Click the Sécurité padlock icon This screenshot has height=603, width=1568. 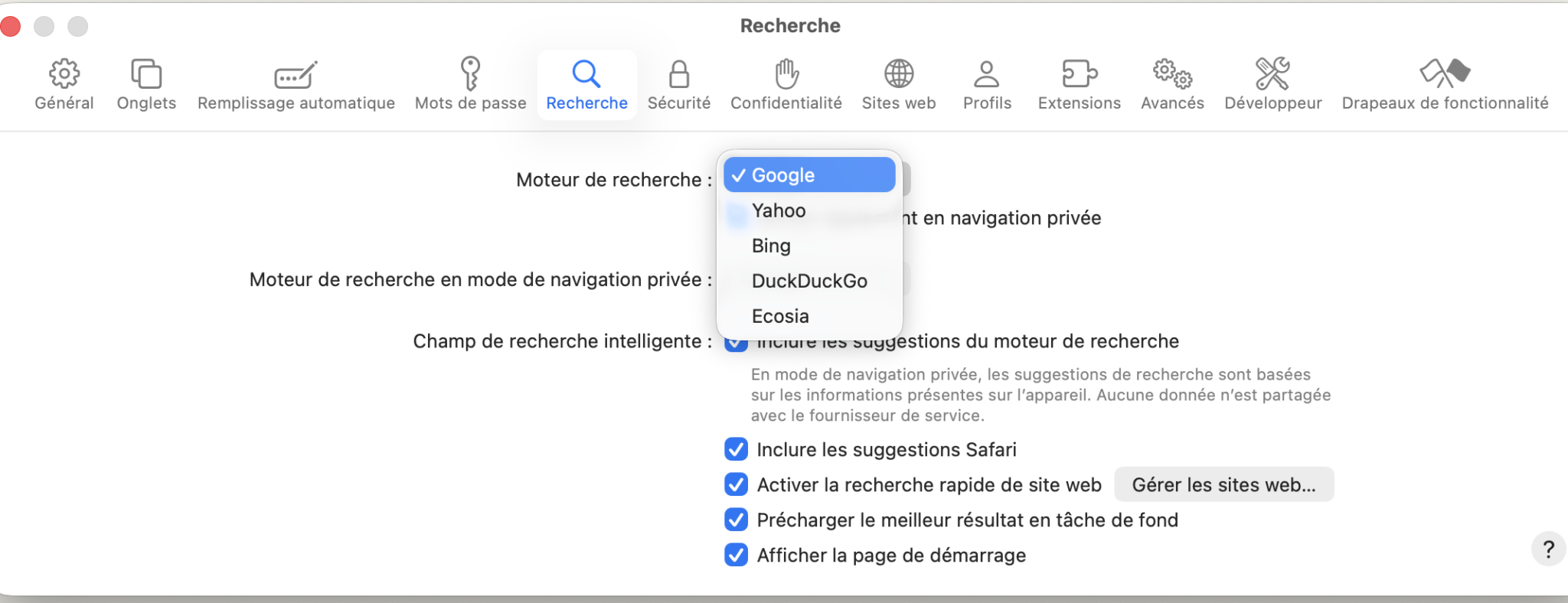(x=679, y=74)
